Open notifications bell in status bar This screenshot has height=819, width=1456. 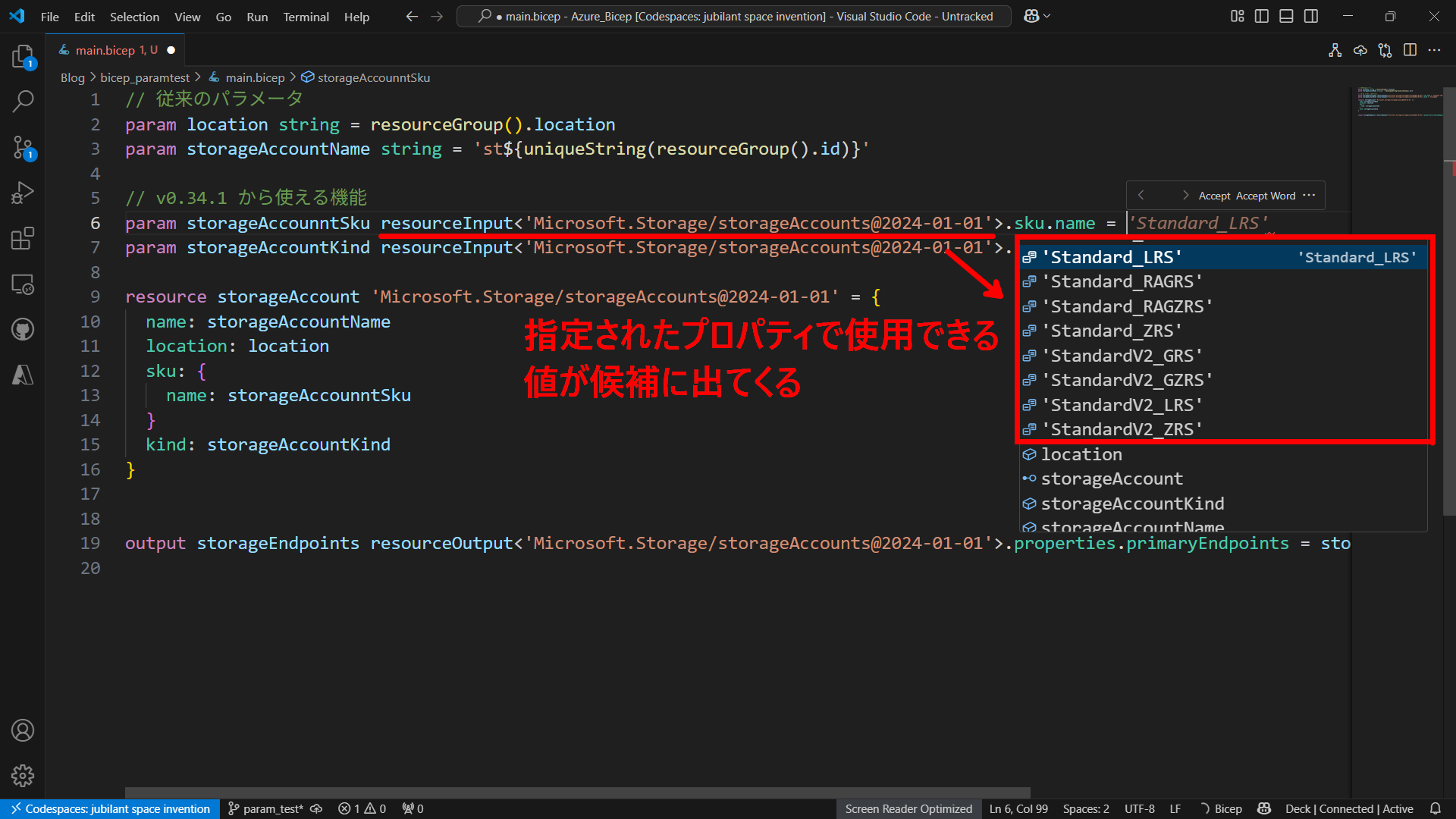[x=1435, y=809]
